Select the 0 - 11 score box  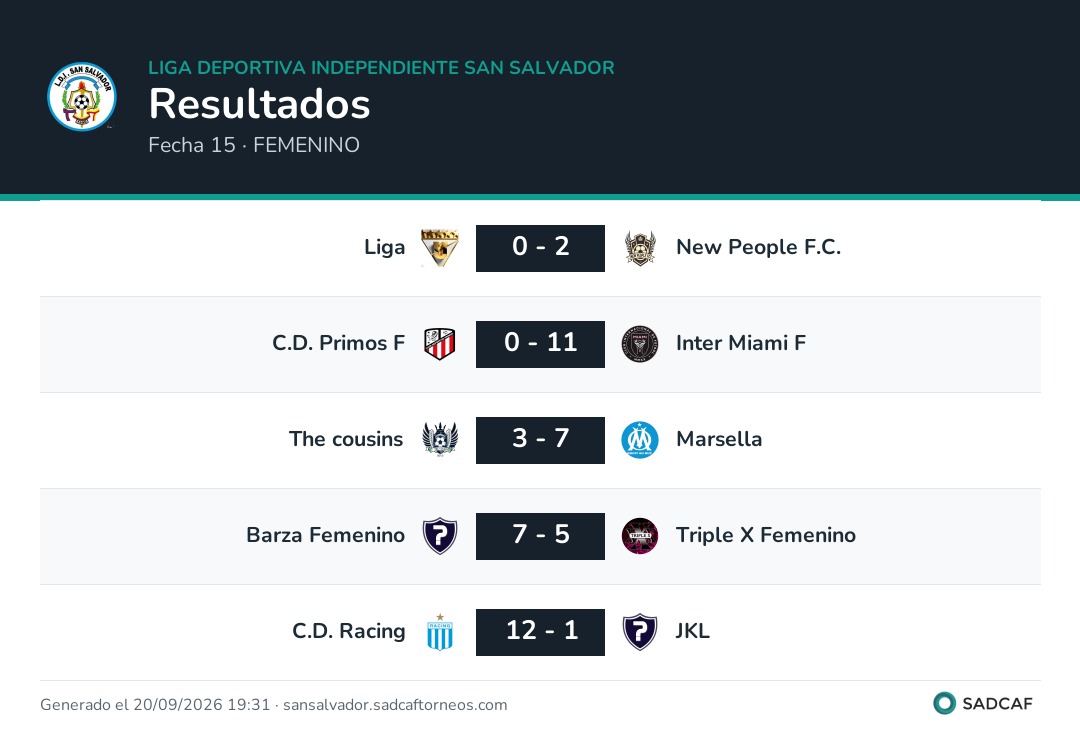pos(540,344)
